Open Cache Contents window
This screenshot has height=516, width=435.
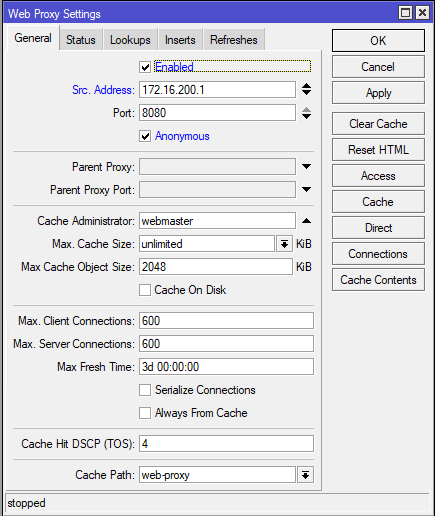(378, 280)
